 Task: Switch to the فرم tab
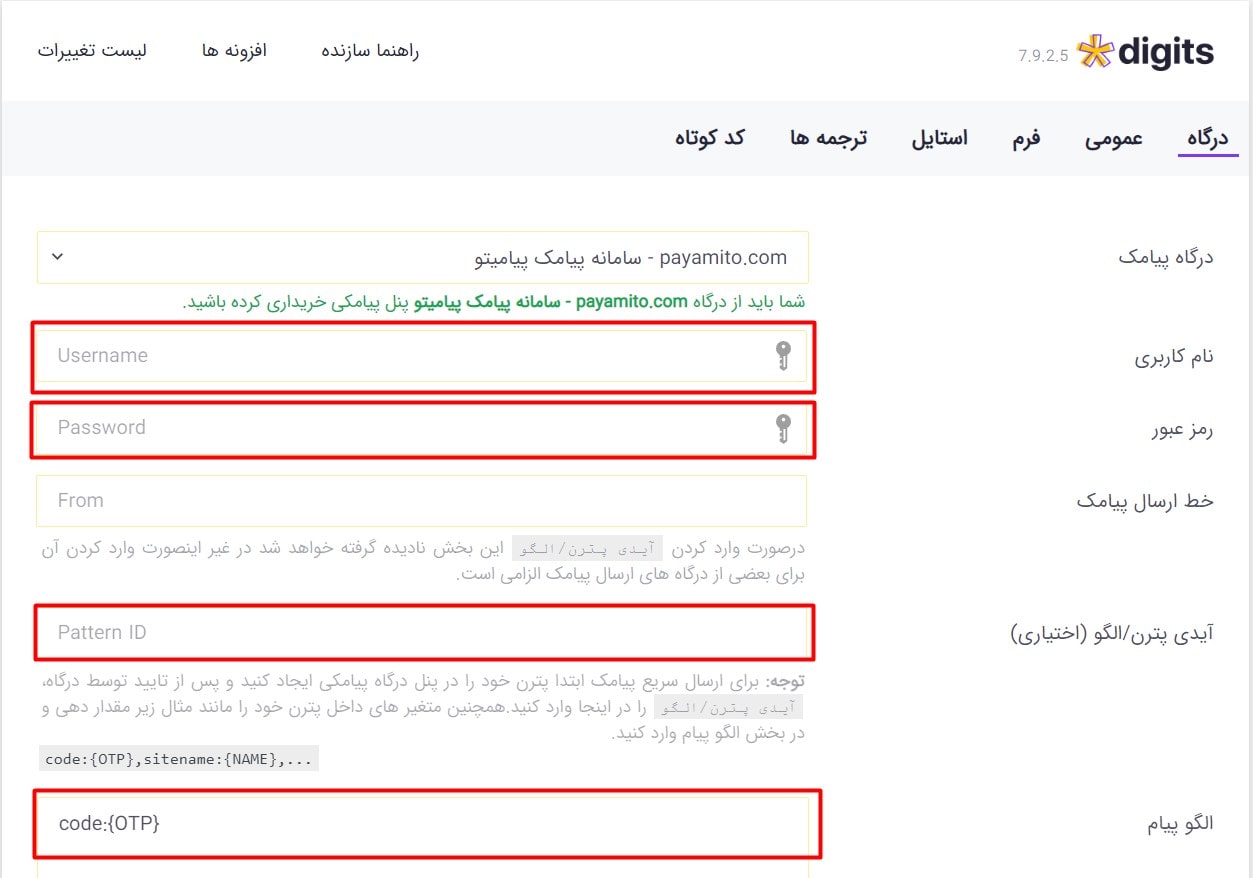point(1025,138)
